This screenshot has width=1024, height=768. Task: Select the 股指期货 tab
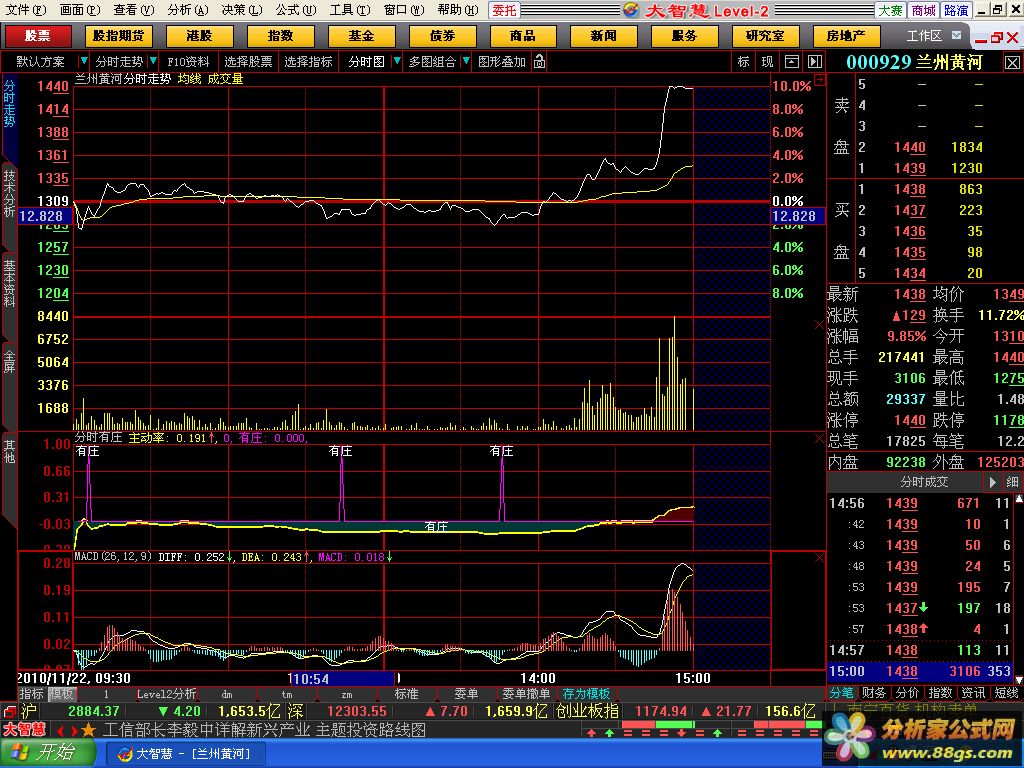pyautogui.click(x=118, y=36)
